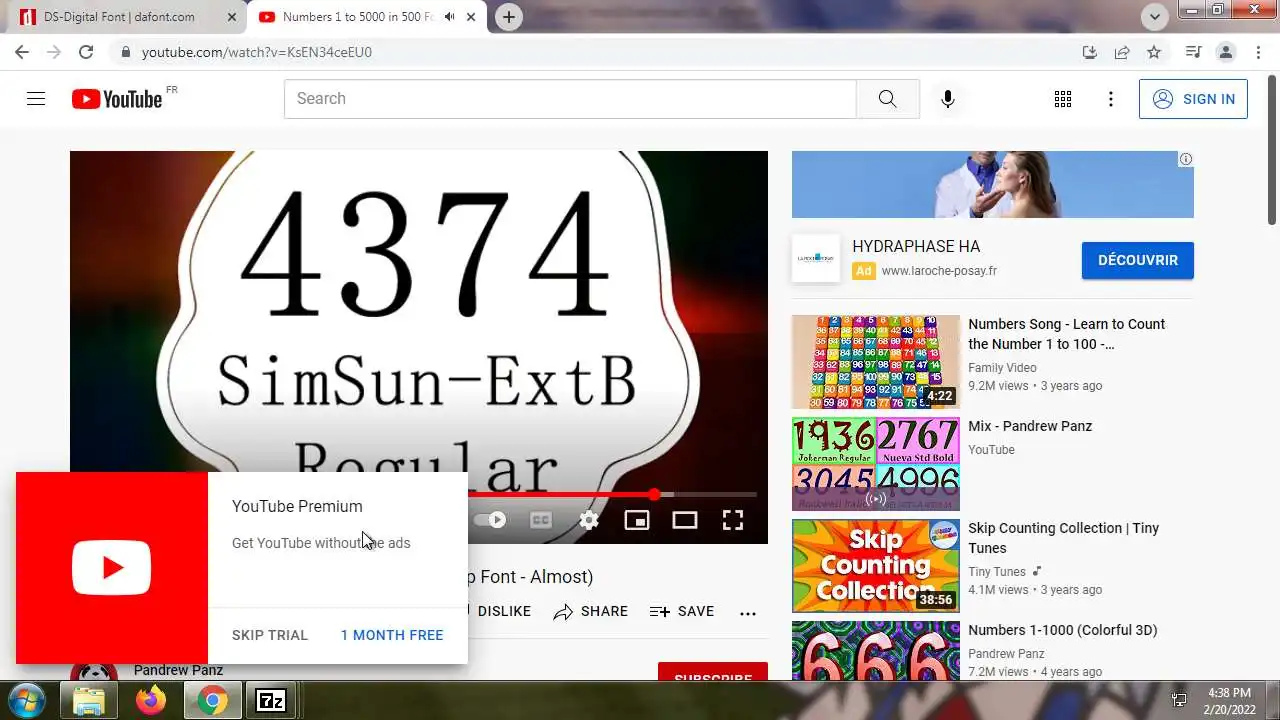1280x720 pixels.
Task: Enter full screen video mode
Action: (733, 520)
